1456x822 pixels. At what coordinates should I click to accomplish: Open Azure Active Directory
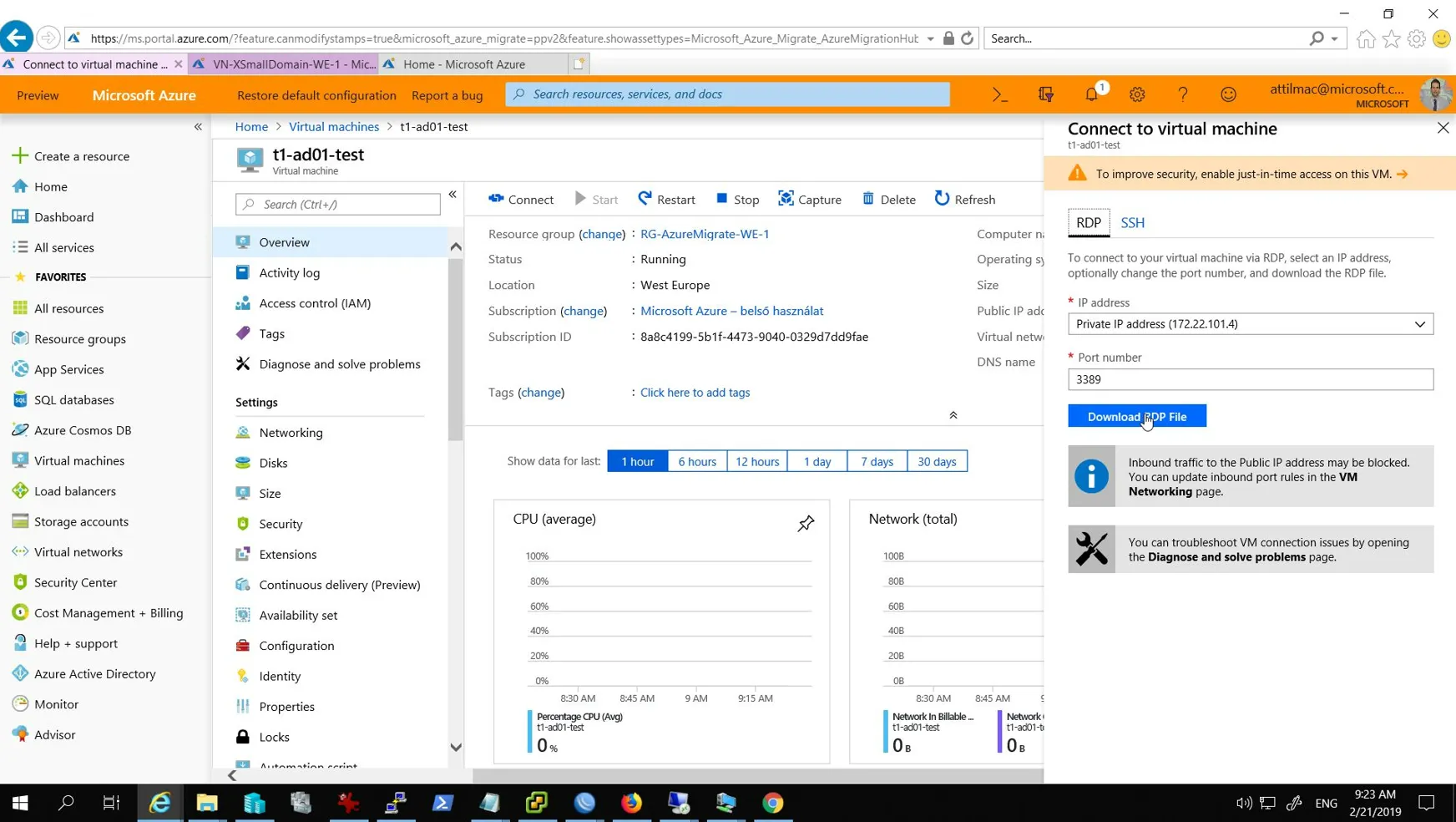pyautogui.click(x=84, y=673)
